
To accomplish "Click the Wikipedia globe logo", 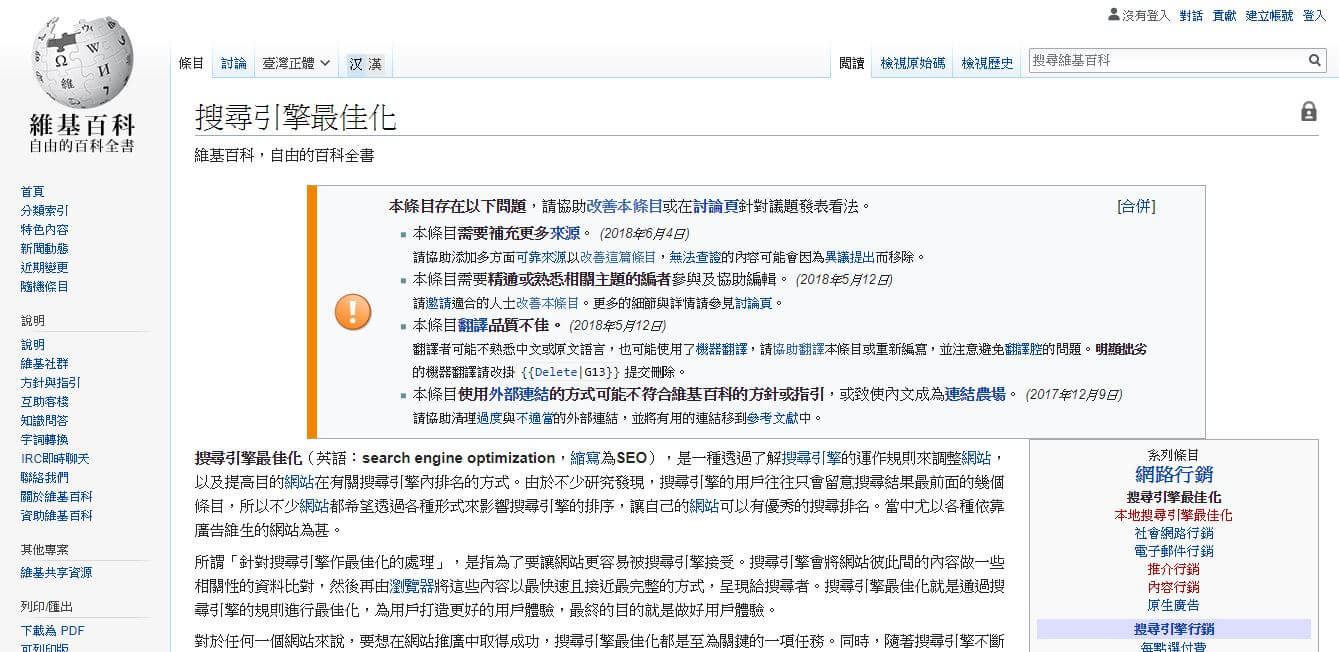I will pos(82,62).
